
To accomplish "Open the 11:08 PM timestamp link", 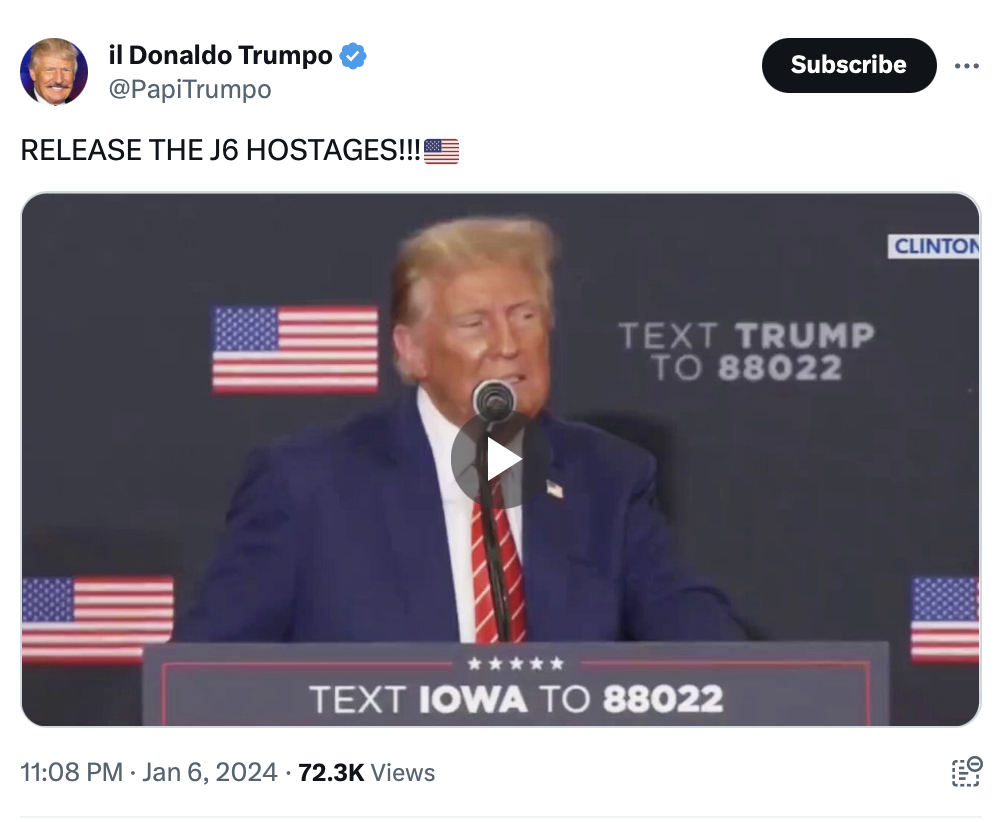I will click(x=72, y=772).
